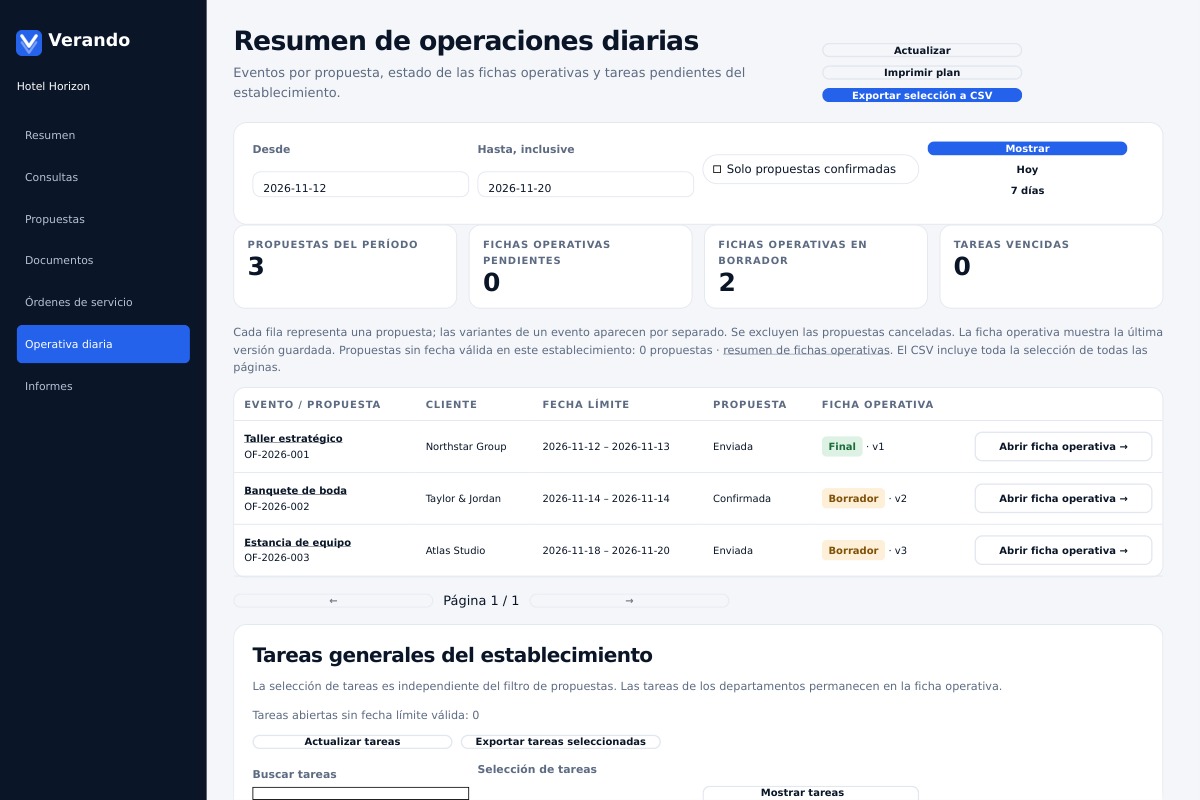Click Imprimir plan

922,73
